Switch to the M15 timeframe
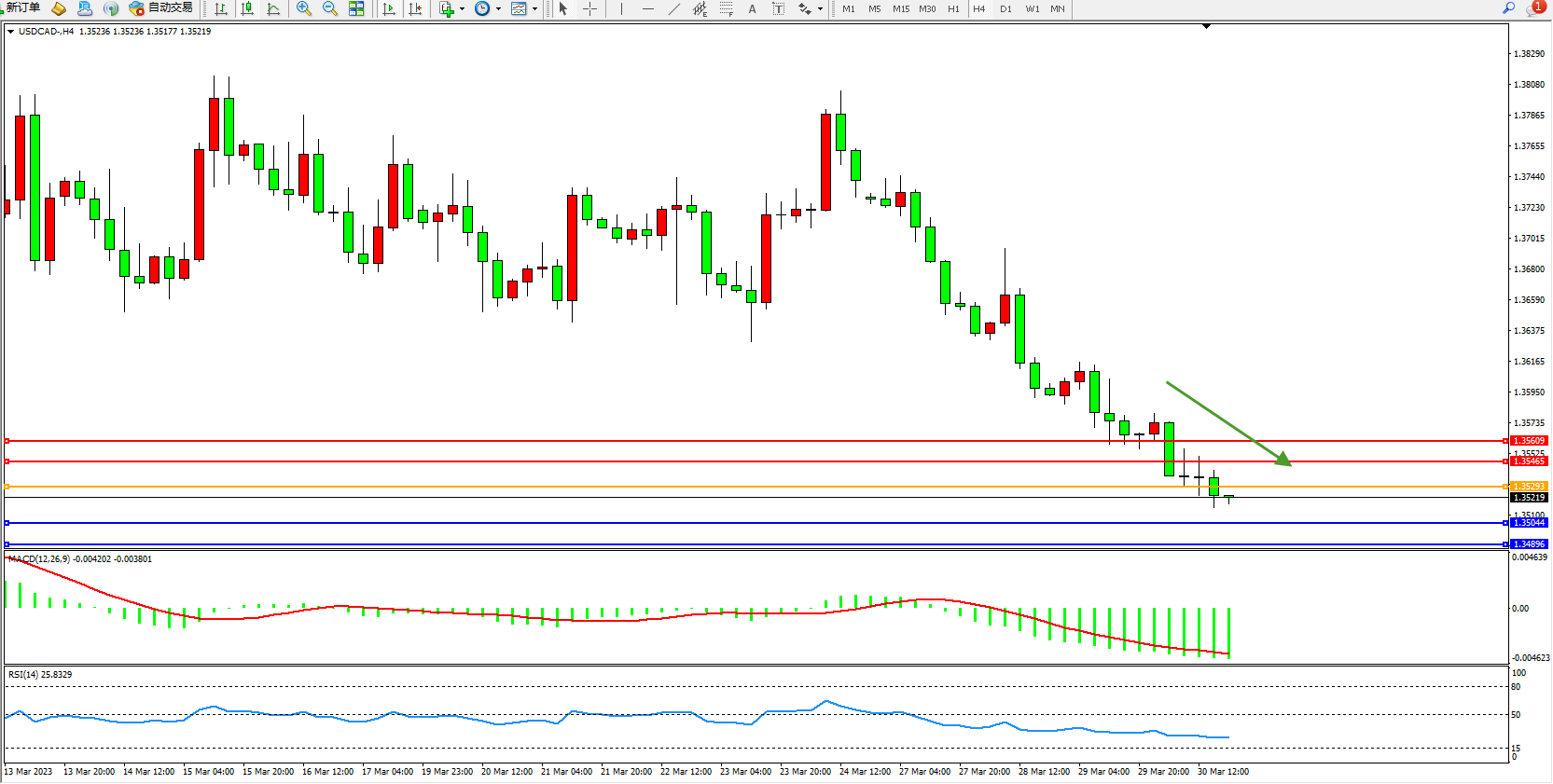This screenshot has width=1553, height=784. (900, 8)
